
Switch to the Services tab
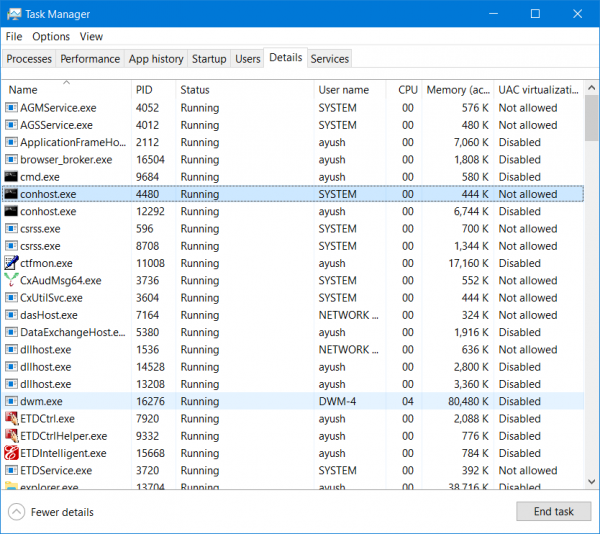click(x=329, y=59)
